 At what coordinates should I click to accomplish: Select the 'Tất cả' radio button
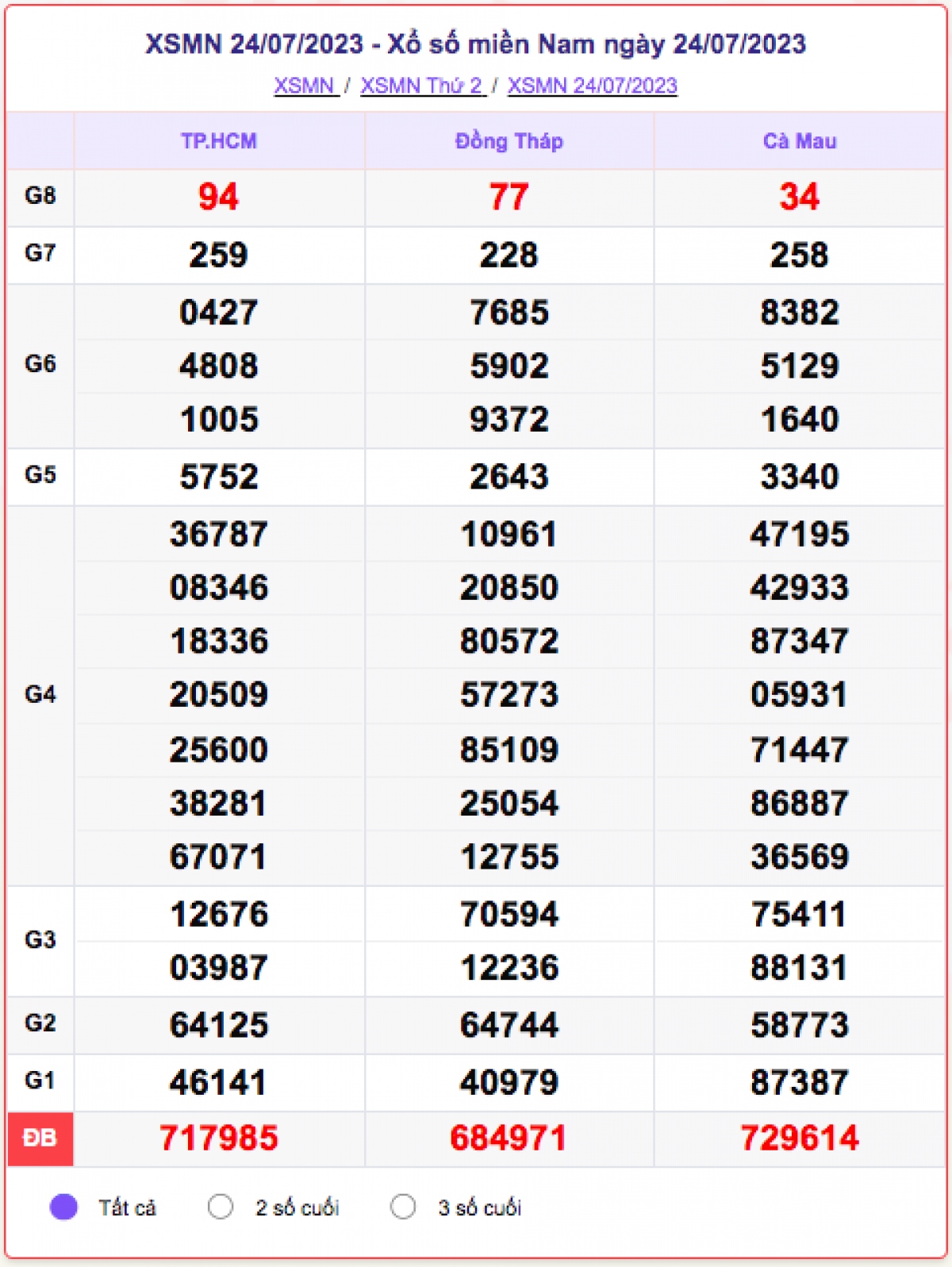click(63, 1207)
